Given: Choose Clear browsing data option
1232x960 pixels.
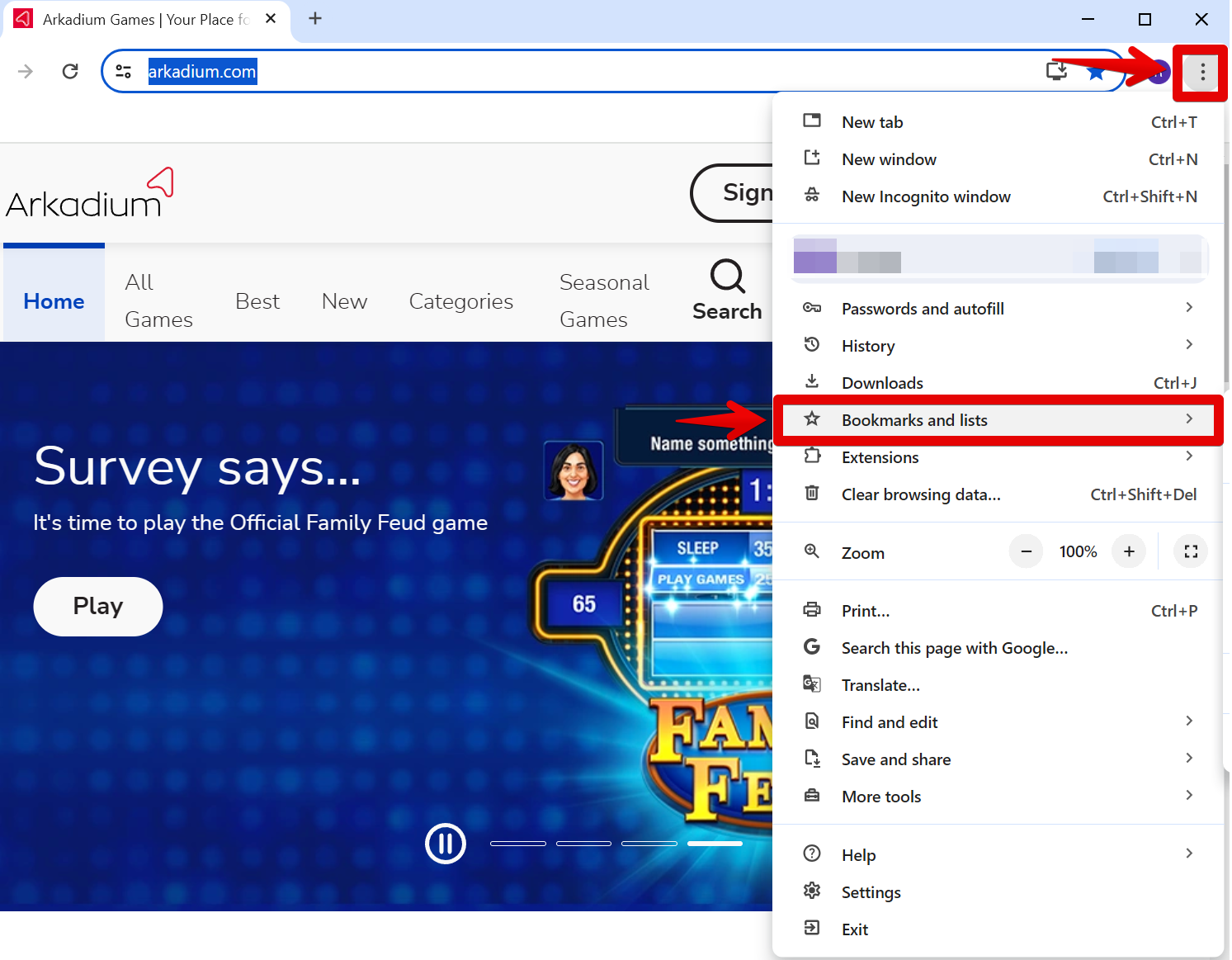Looking at the screenshot, I should pyautogui.click(x=998, y=494).
